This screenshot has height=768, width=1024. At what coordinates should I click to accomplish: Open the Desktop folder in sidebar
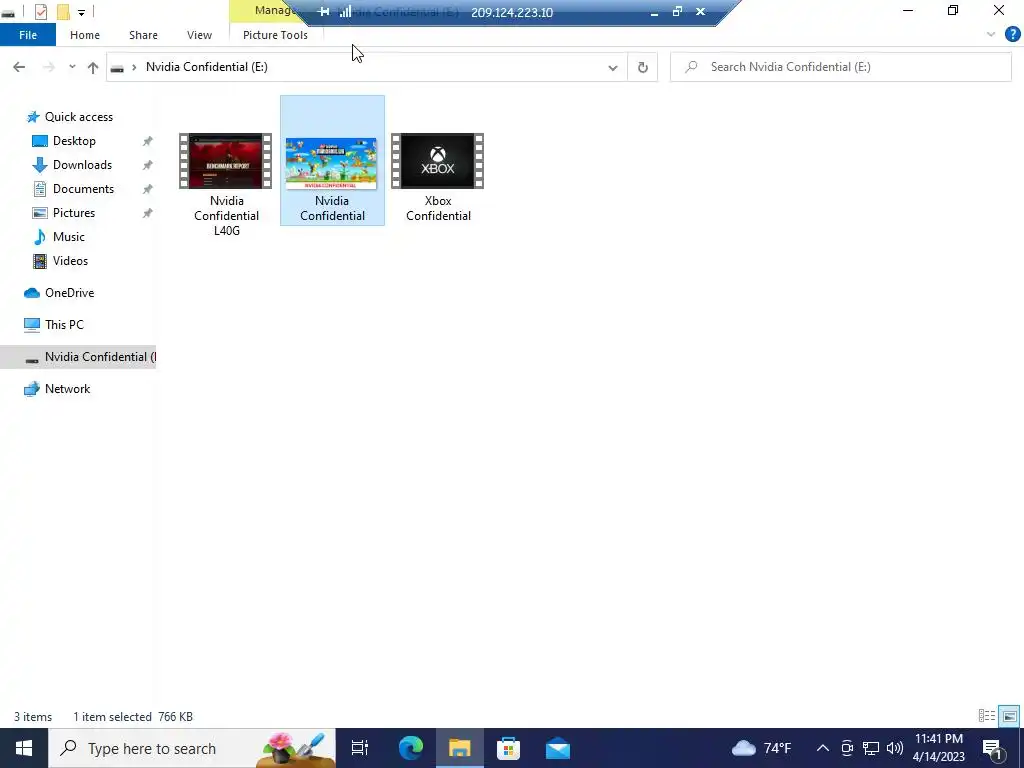(74, 141)
